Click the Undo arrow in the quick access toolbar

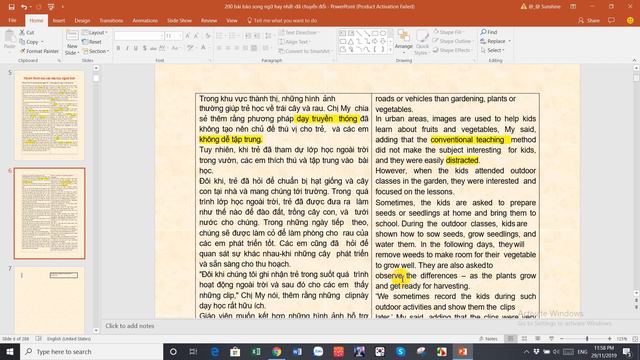point(24,7)
